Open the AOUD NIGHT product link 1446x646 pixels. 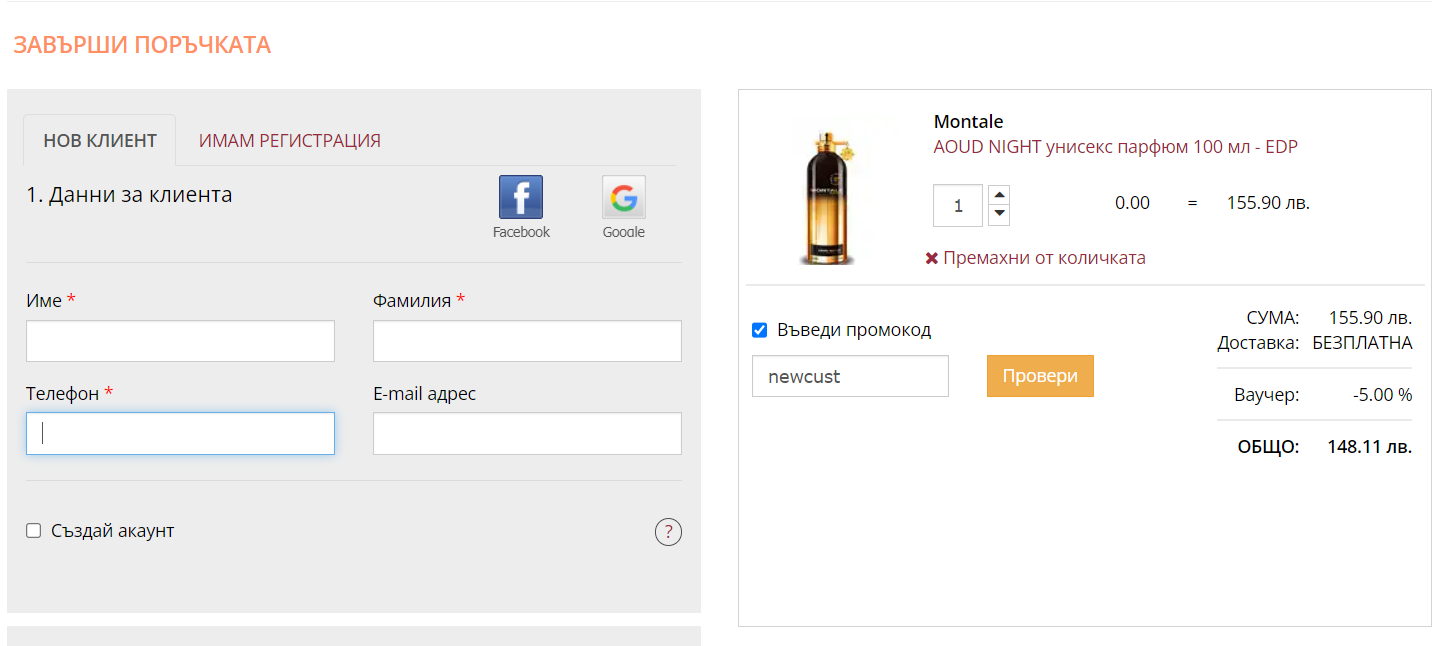point(1115,147)
